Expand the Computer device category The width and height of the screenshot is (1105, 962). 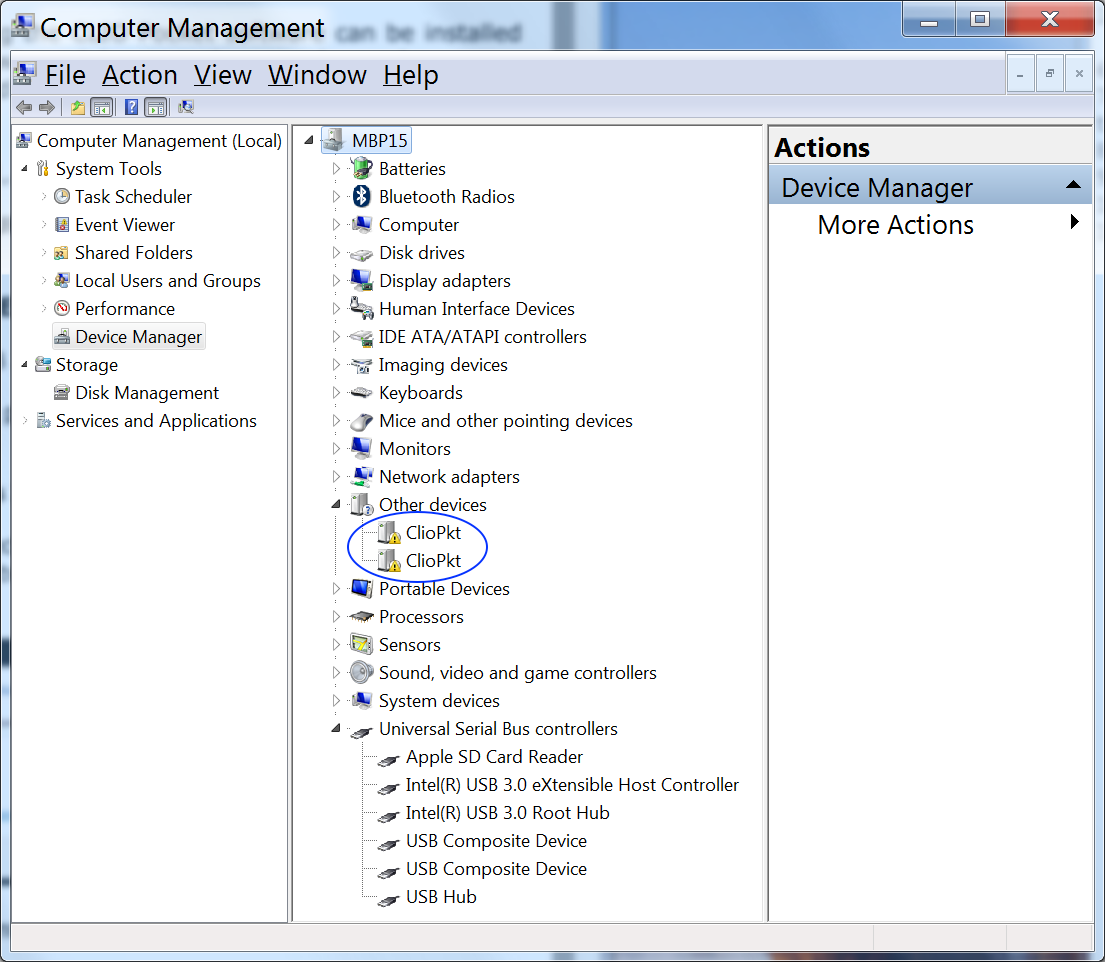click(x=336, y=225)
